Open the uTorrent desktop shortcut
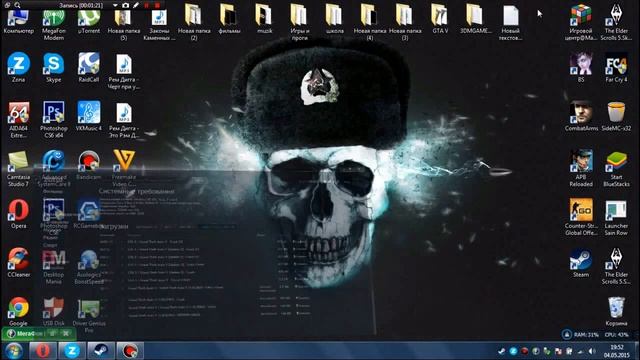Image resolution: width=640 pixels, height=360 pixels. pyautogui.click(x=89, y=22)
